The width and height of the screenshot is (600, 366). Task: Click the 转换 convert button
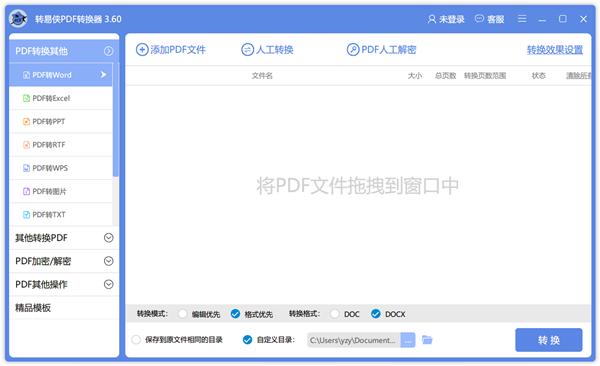[x=549, y=340]
